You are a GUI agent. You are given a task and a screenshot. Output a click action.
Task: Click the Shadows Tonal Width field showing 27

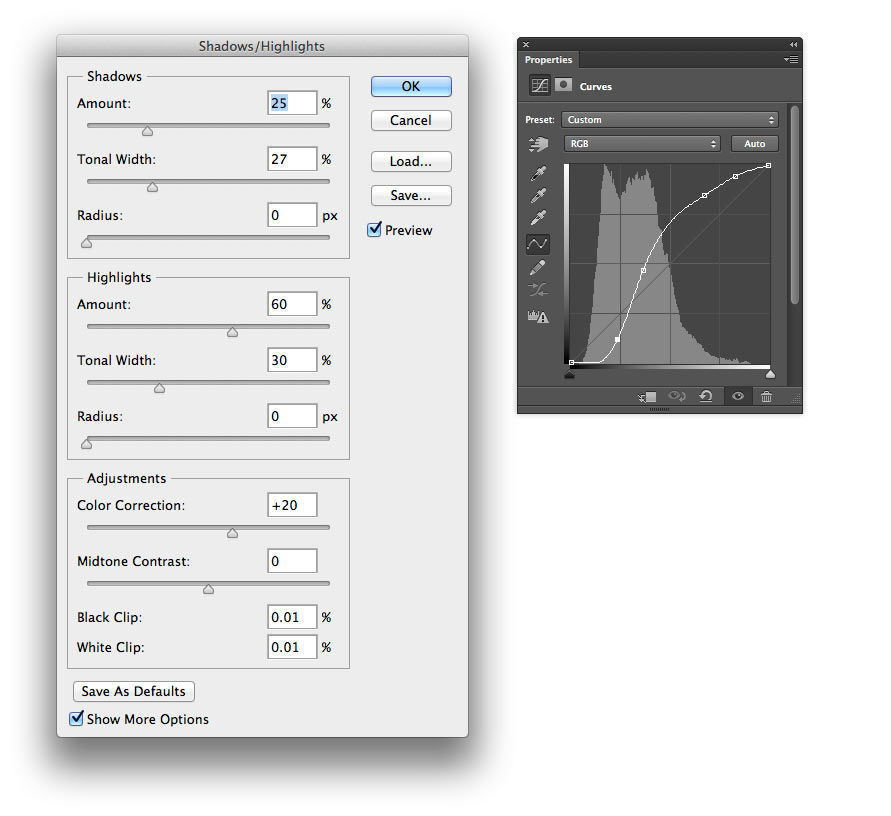pyautogui.click(x=292, y=159)
